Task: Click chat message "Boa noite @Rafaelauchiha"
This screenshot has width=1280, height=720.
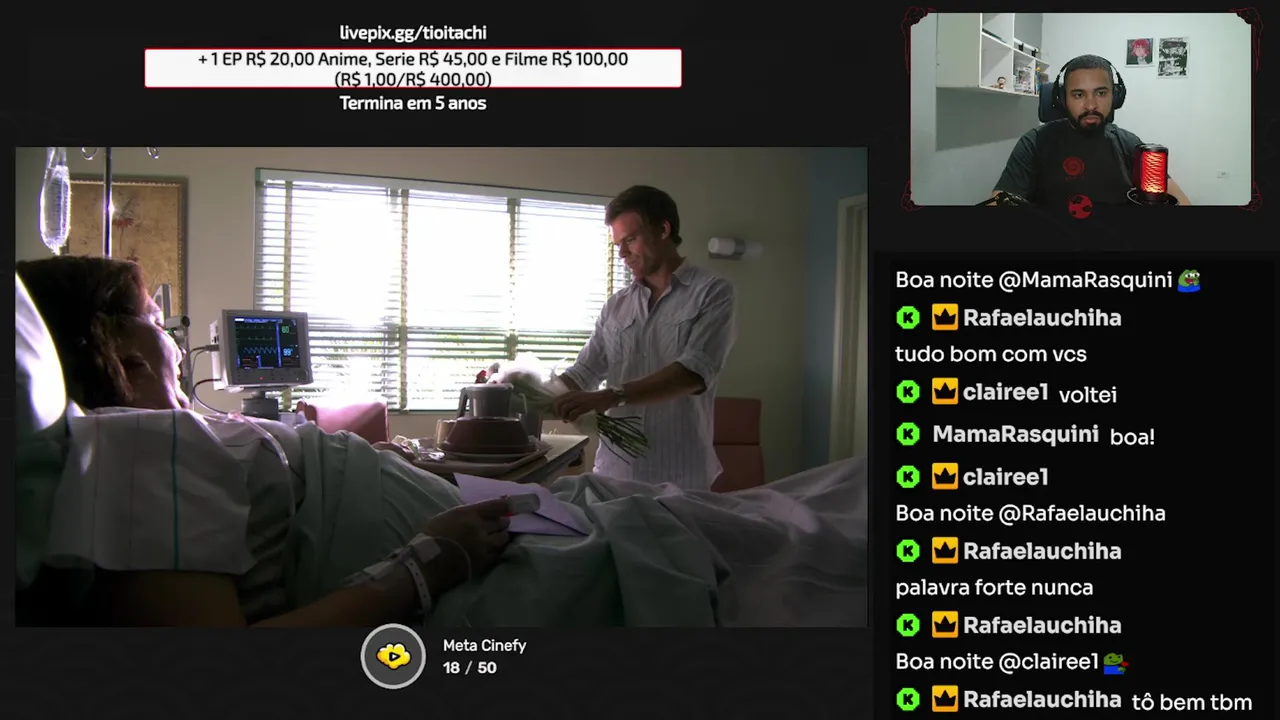Action: pyautogui.click(x=1030, y=513)
